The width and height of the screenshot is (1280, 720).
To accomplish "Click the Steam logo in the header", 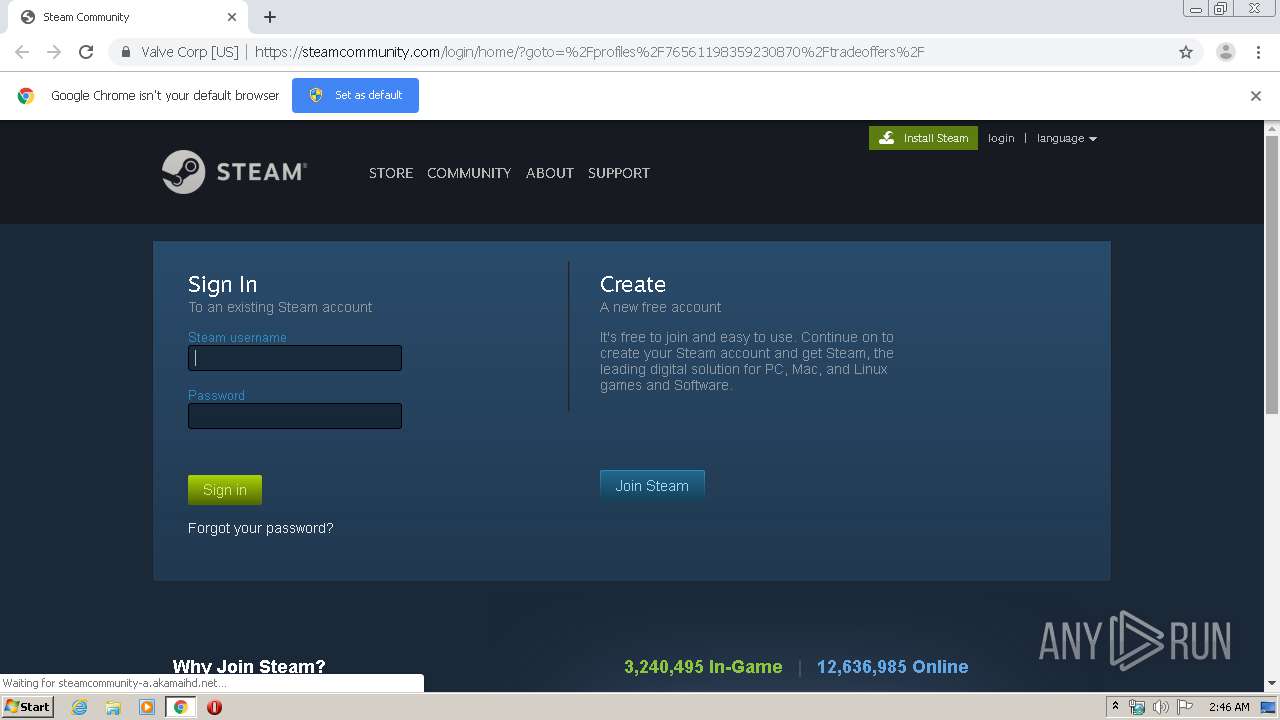I will (234, 172).
